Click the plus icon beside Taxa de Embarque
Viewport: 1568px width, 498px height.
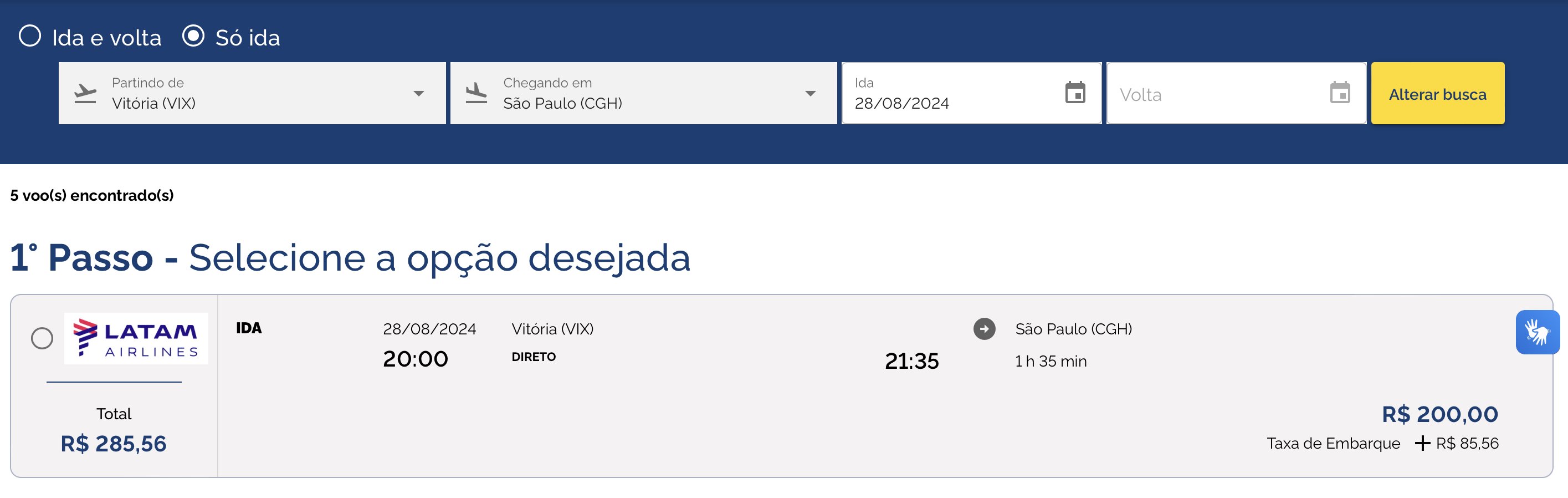click(x=1422, y=443)
